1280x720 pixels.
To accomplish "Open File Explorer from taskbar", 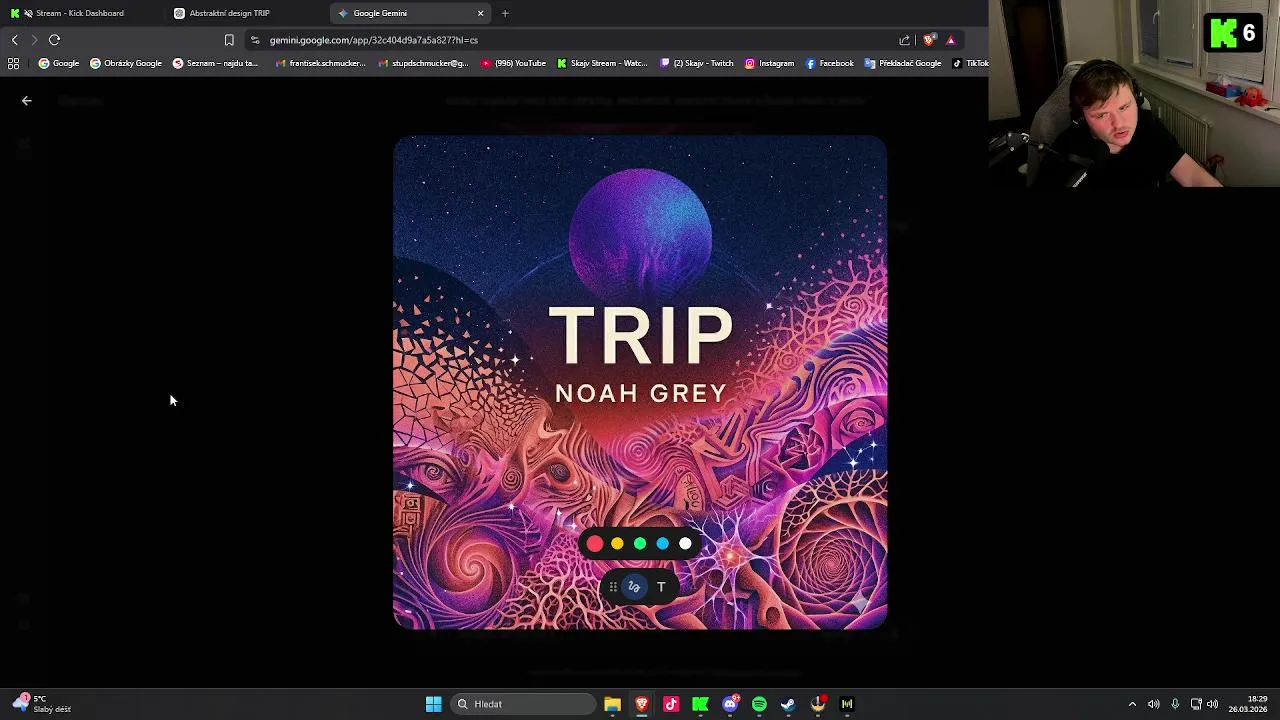I will 613,704.
